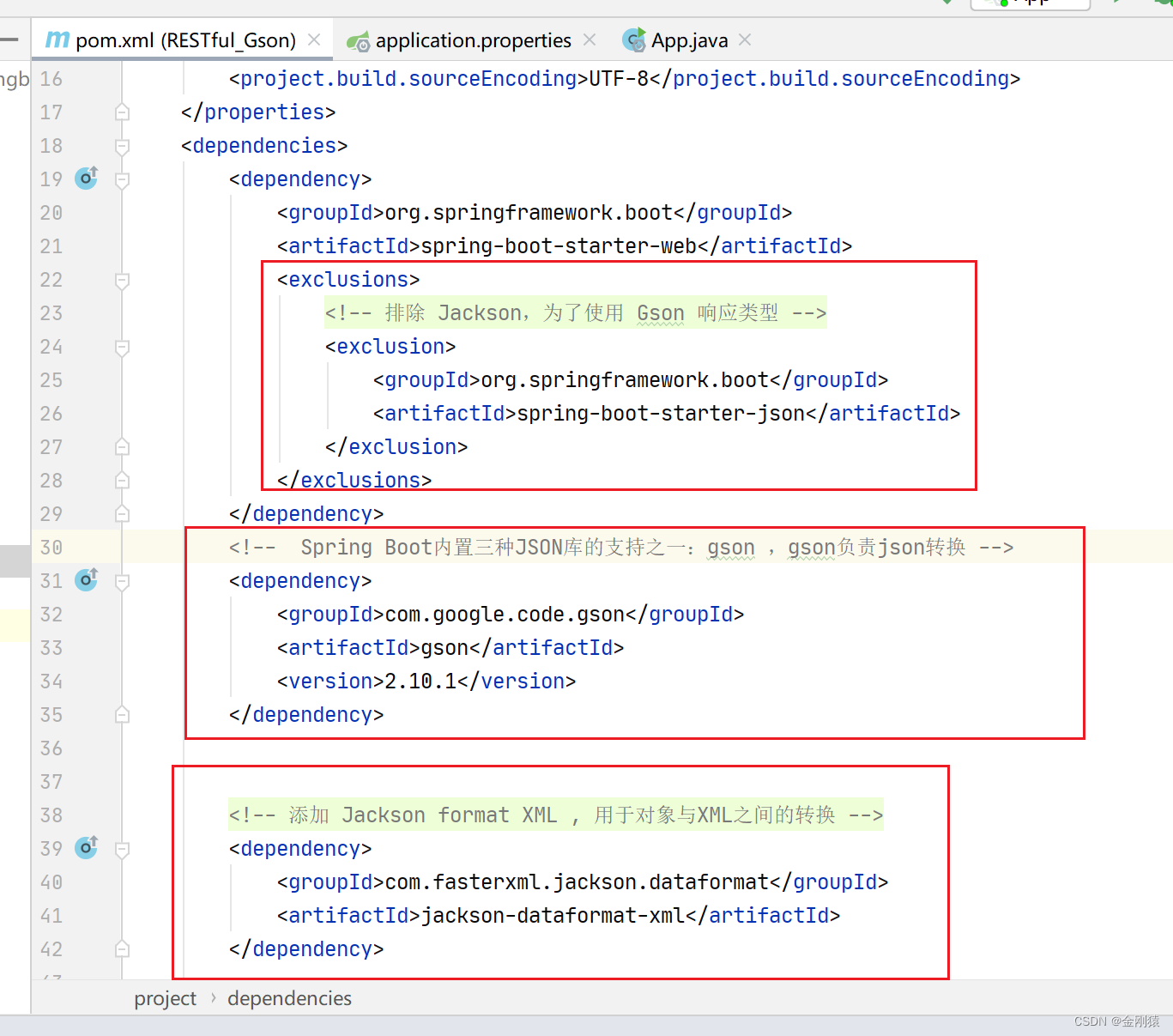1173x1036 pixels.
Task: Click the 'gson' artifactId value
Action: click(444, 648)
